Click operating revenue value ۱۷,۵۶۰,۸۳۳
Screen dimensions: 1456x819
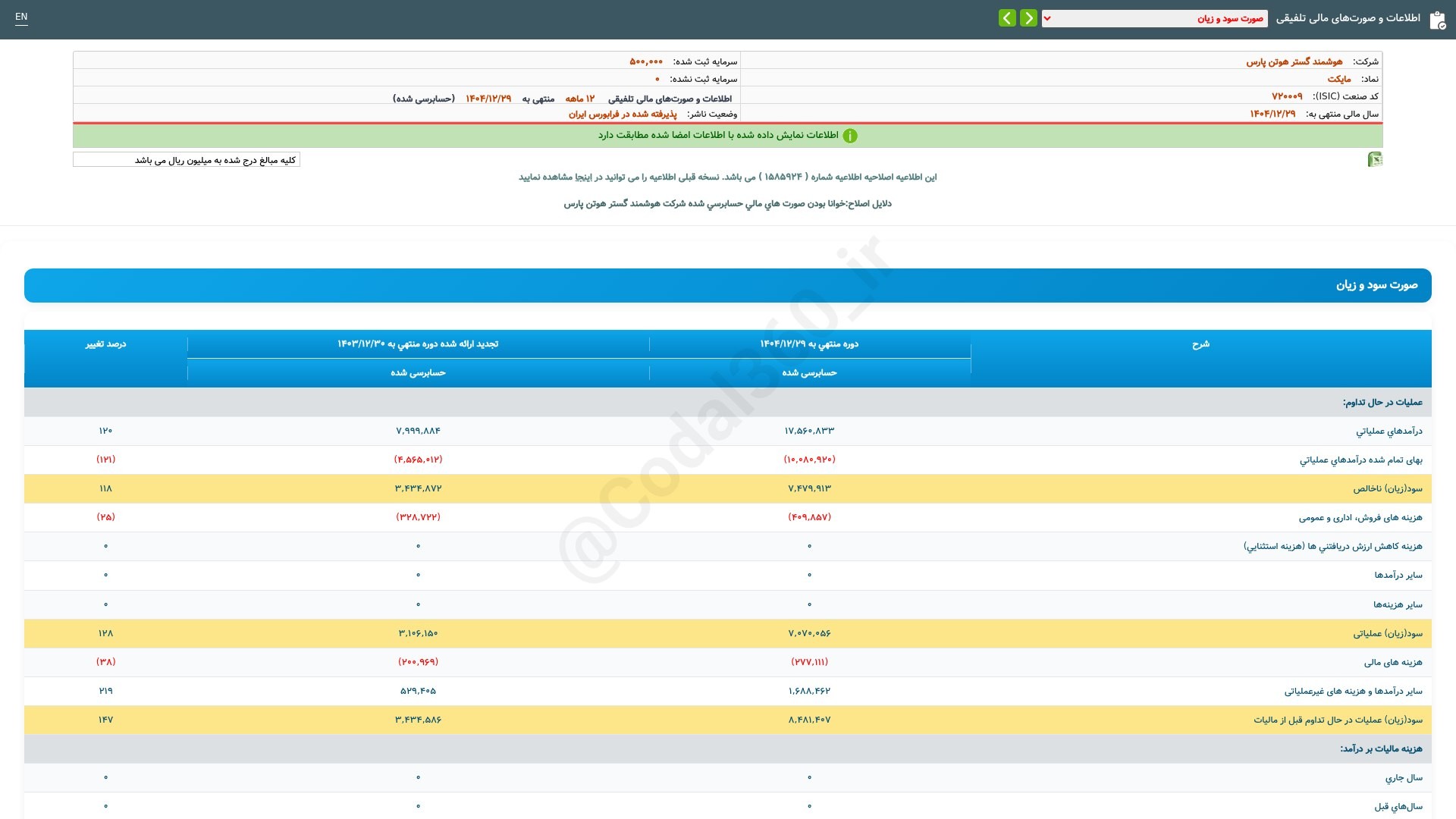809,431
